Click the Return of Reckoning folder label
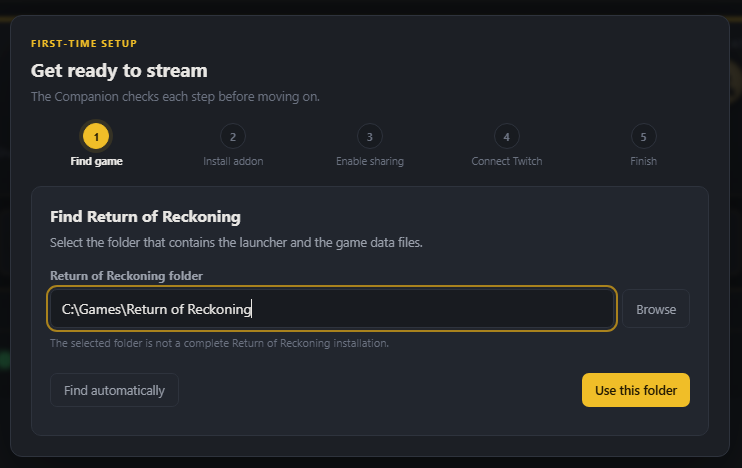 tap(126, 276)
